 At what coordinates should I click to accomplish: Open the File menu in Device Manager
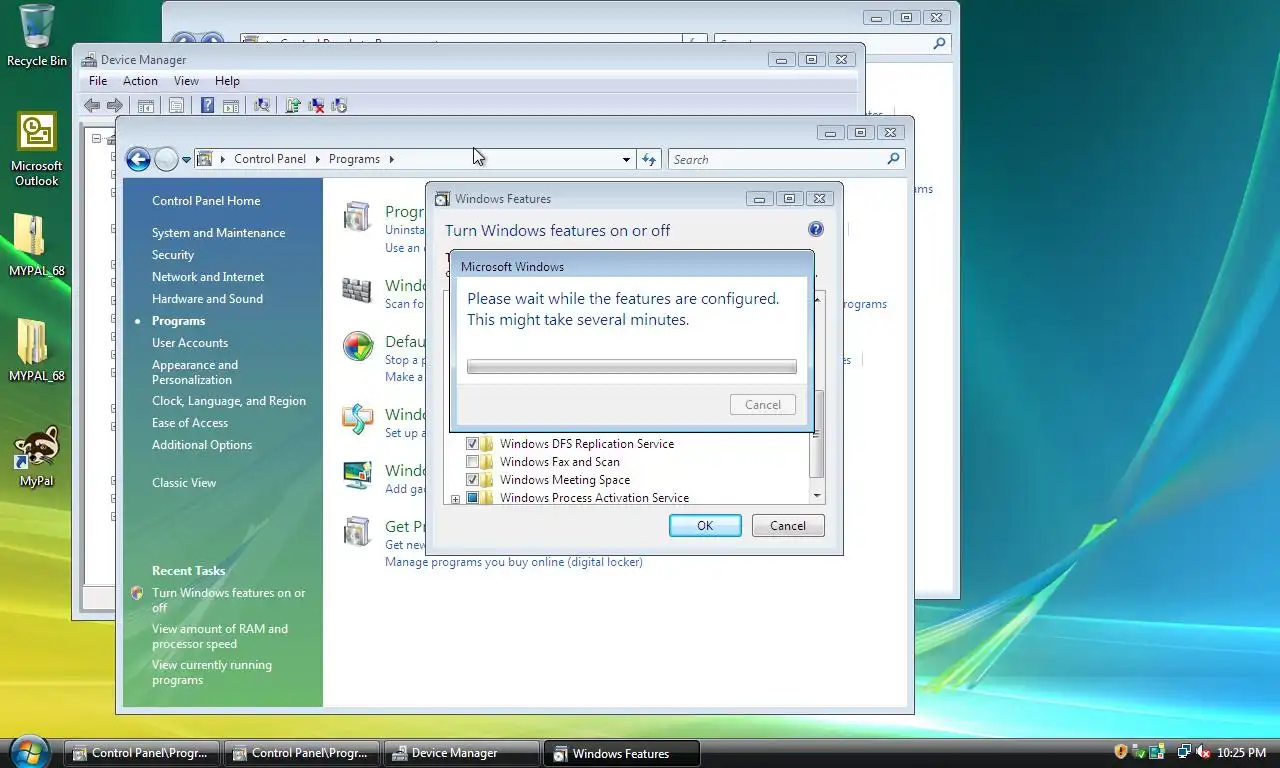(98, 81)
